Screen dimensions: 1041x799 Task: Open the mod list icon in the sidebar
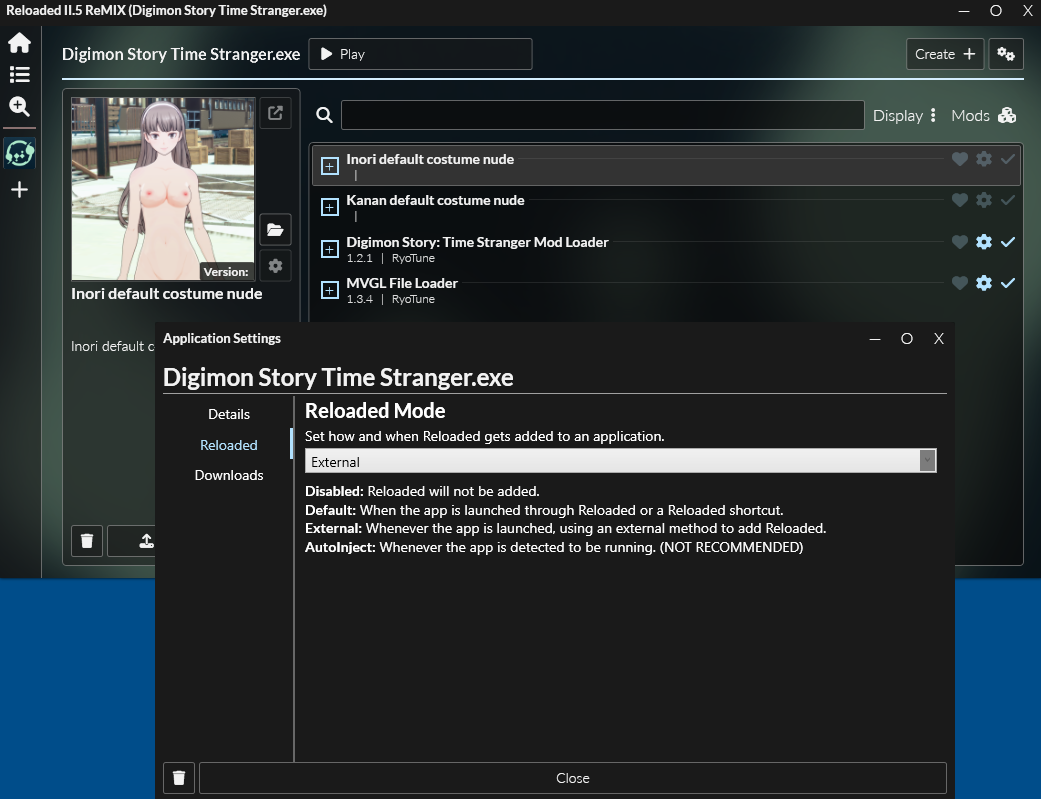19,74
